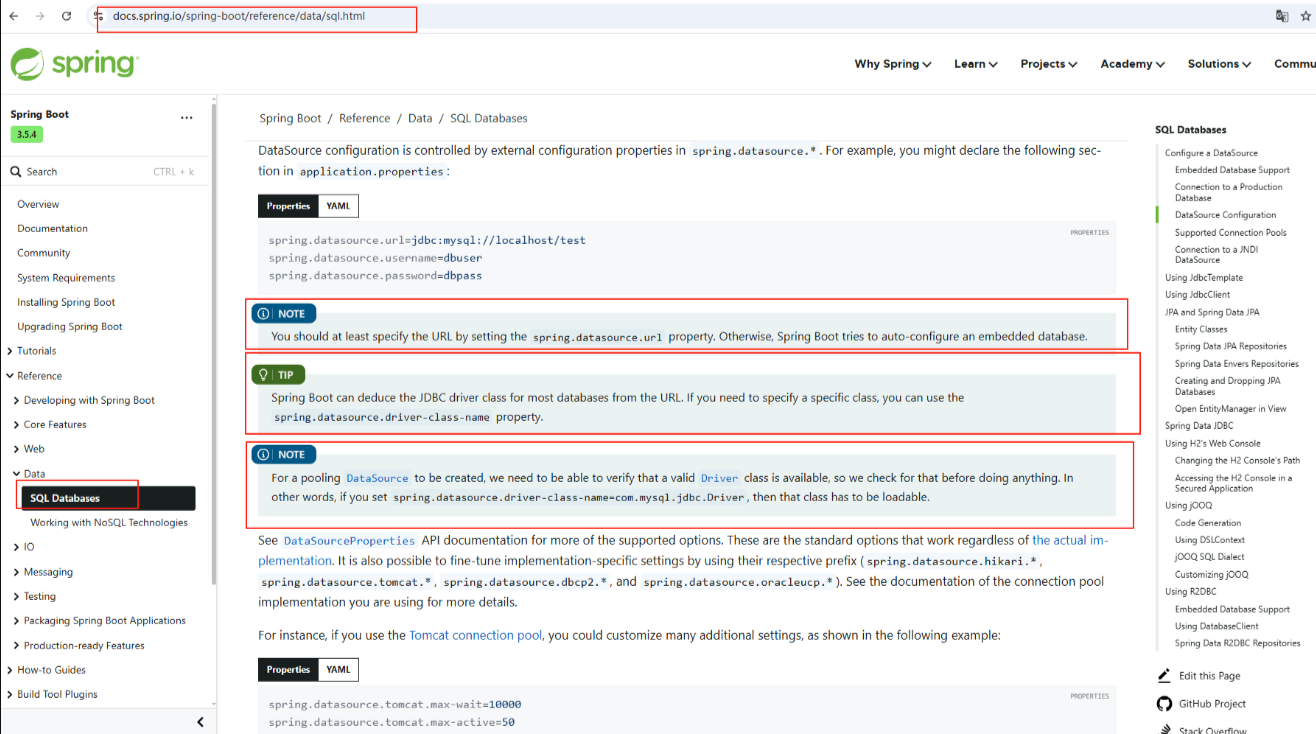
Task: Click the DataSourceProperties API link
Action: [347, 541]
